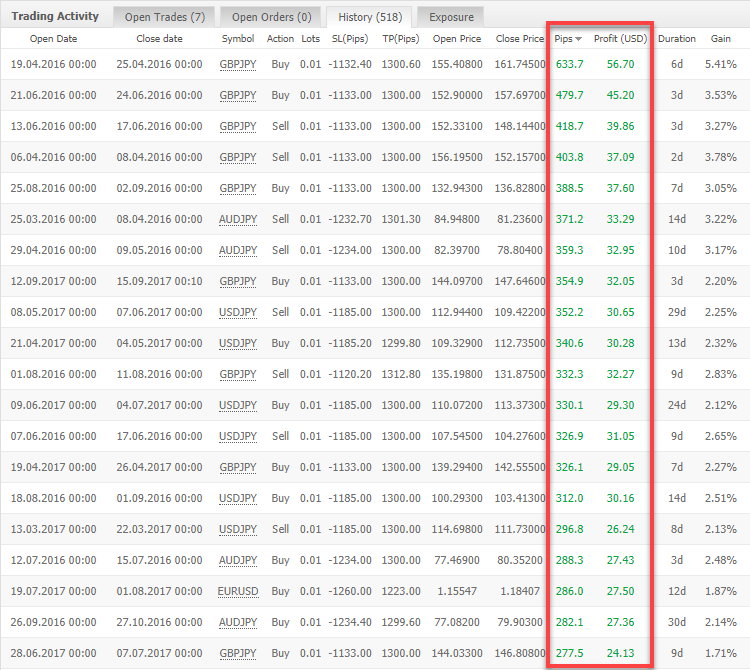Image resolution: width=750 pixels, height=670 pixels.
Task: Open GBPJPY link in 19.04.2017 row
Action: [x=238, y=468]
